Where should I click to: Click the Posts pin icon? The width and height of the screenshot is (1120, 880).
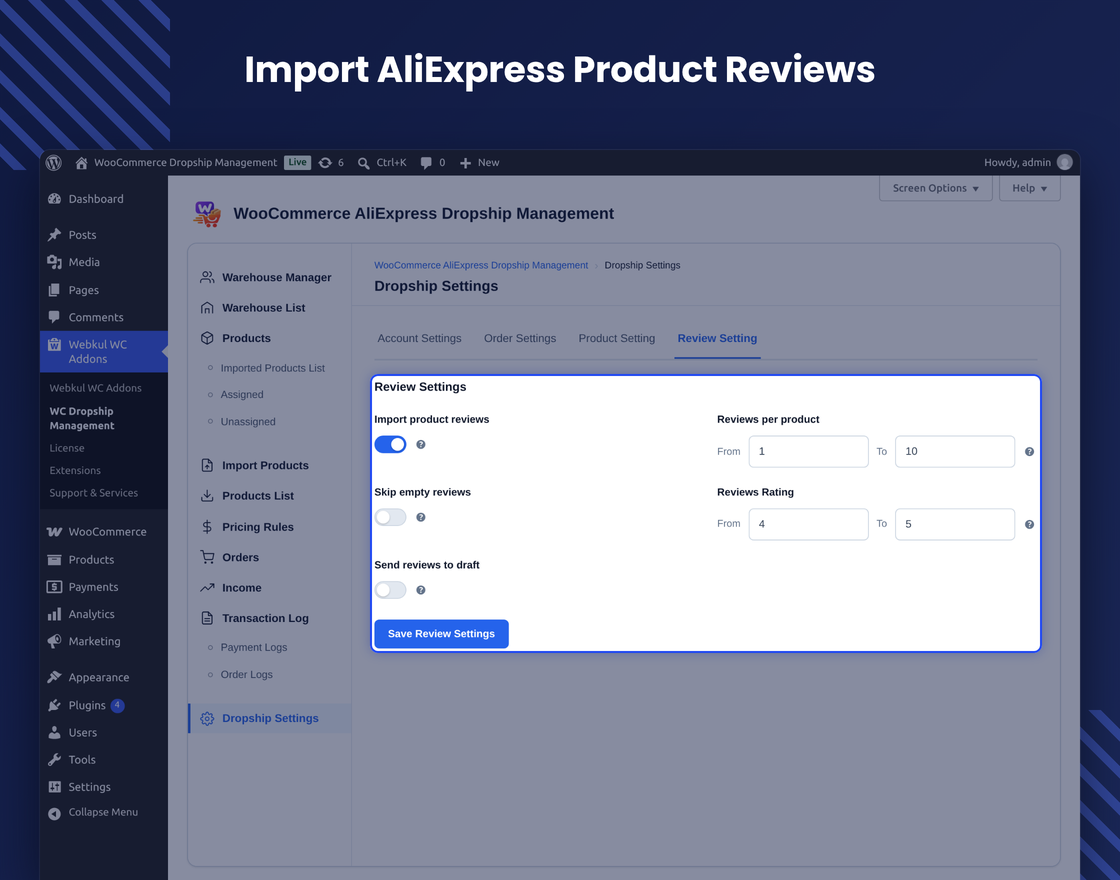point(54,234)
